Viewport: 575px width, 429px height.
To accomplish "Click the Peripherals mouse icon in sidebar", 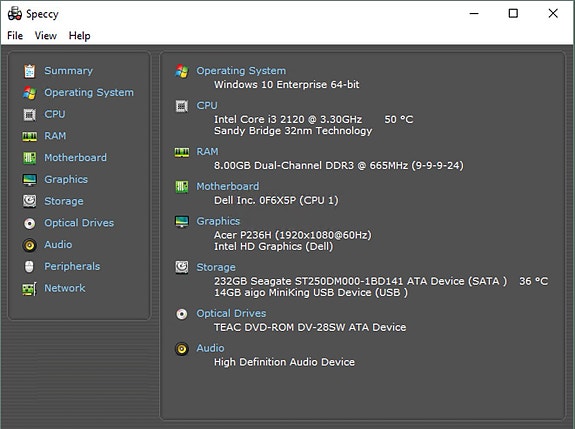I will (29, 267).
